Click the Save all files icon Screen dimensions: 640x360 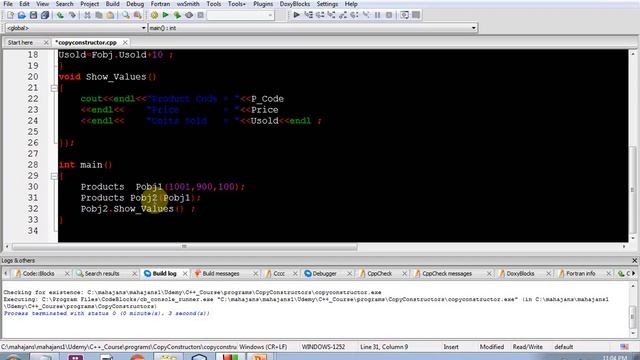[45, 15]
